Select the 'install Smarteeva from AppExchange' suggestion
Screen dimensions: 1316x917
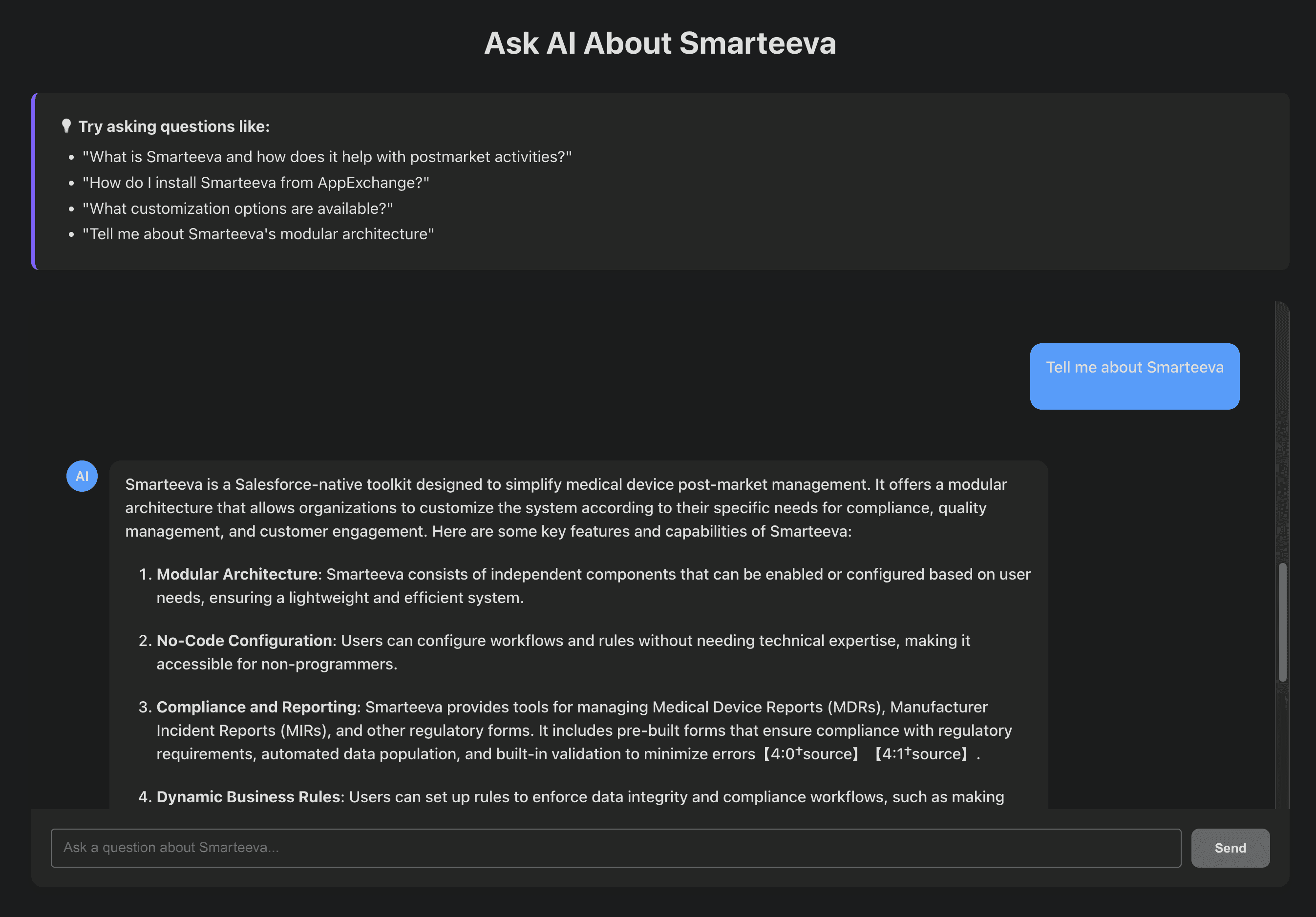(x=255, y=183)
